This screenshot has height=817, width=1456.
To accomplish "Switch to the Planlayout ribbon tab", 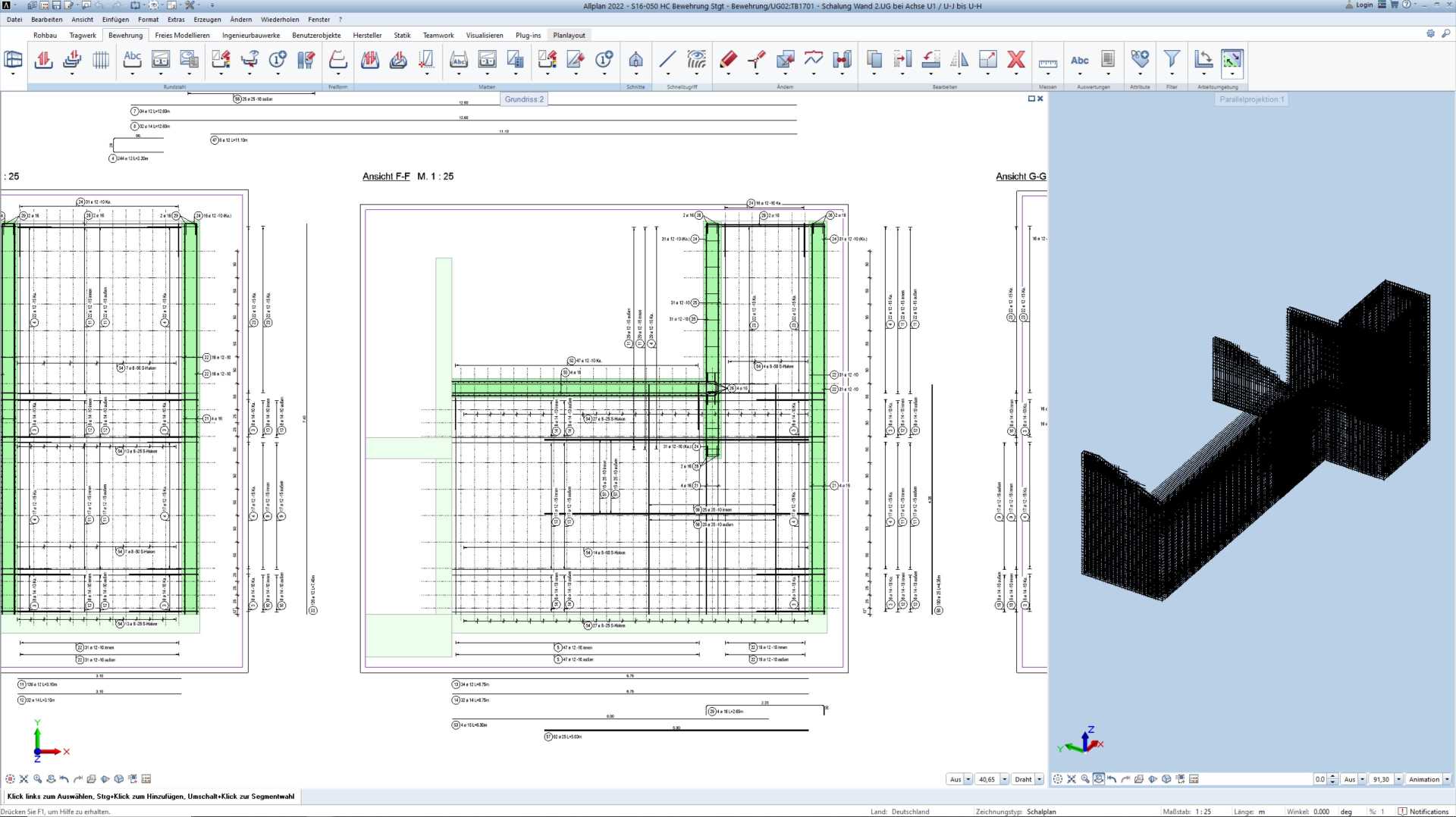I will coord(569,35).
